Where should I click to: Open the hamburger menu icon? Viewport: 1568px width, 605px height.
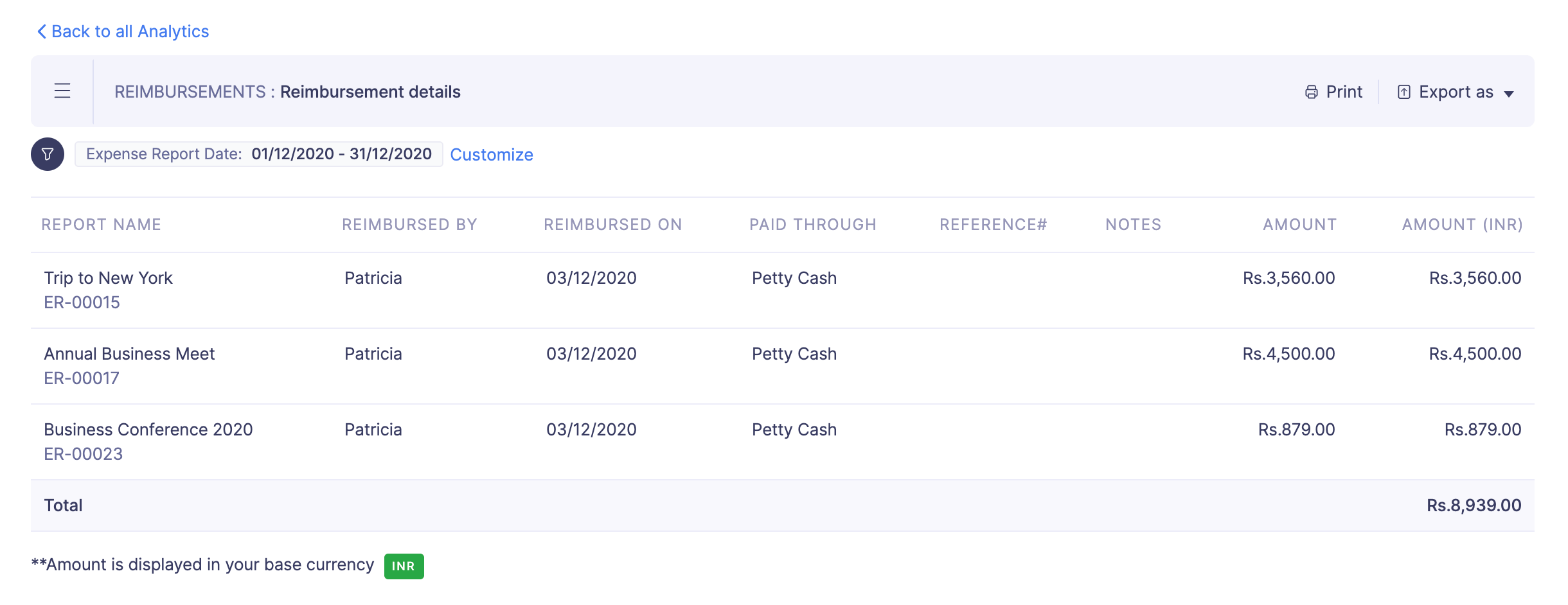point(62,91)
